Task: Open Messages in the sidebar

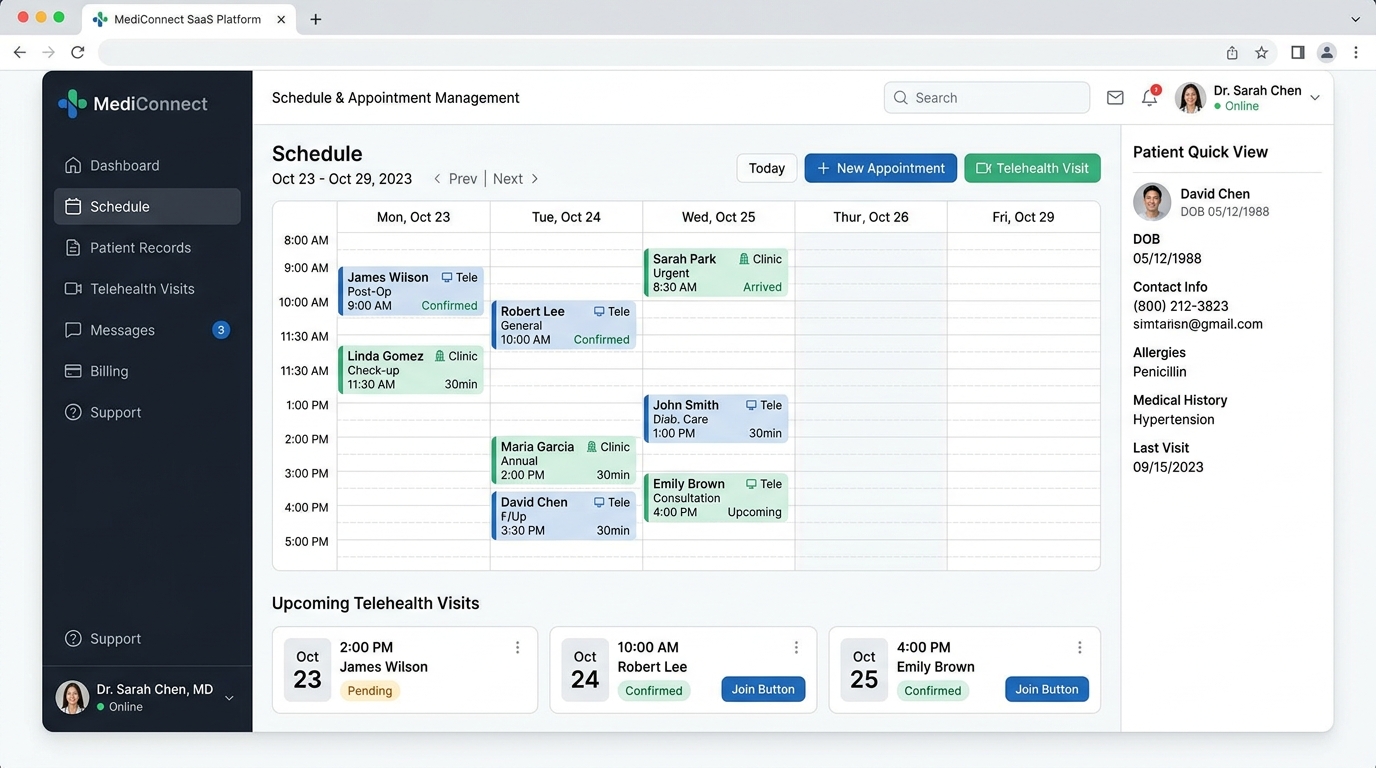Action: point(147,330)
